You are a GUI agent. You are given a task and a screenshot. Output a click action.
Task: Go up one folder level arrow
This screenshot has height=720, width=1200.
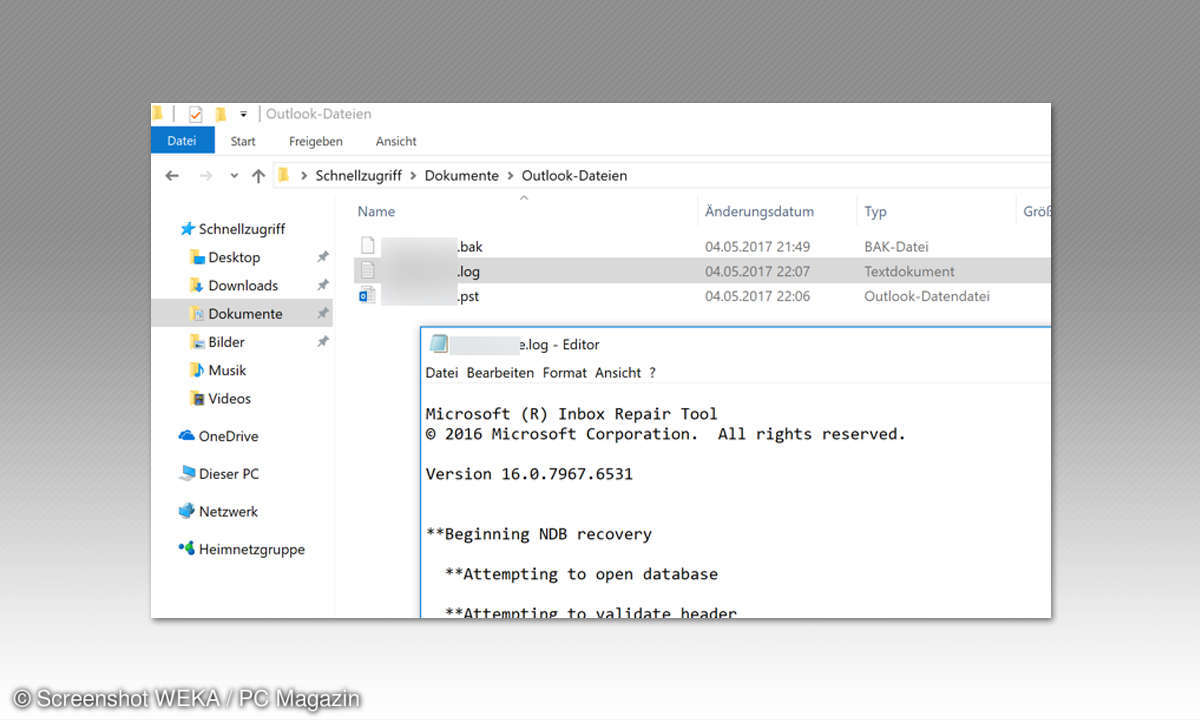259,175
